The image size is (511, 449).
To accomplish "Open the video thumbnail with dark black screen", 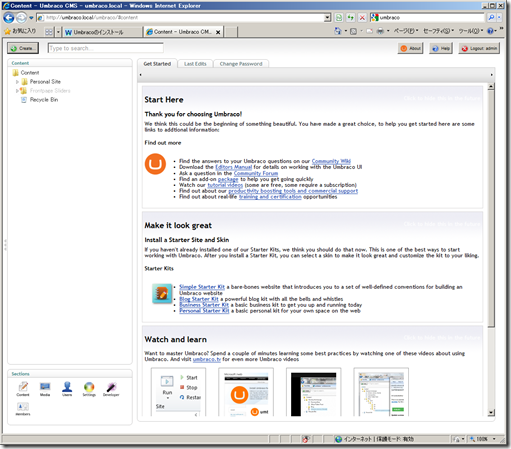I will [314, 392].
